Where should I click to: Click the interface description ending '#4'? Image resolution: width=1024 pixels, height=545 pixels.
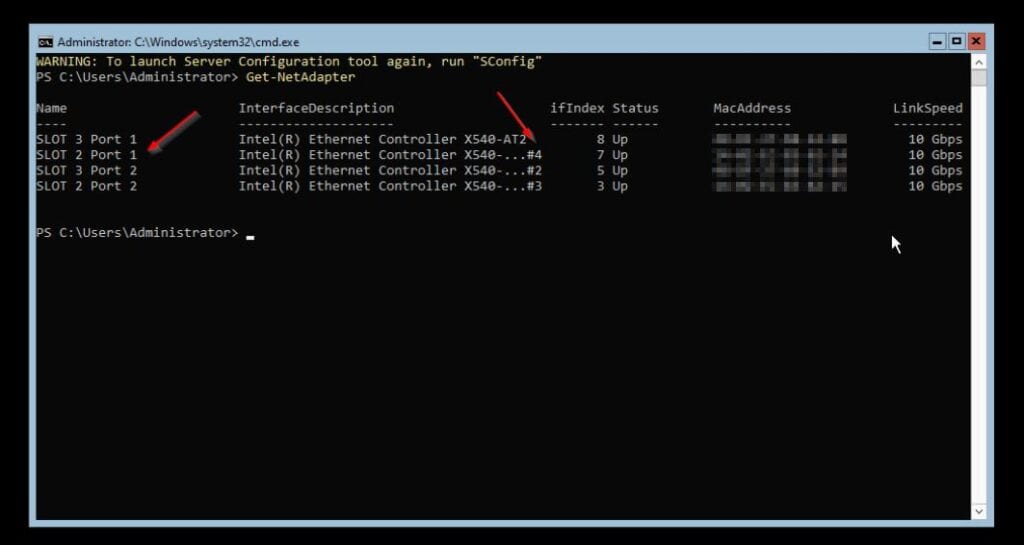pos(390,155)
